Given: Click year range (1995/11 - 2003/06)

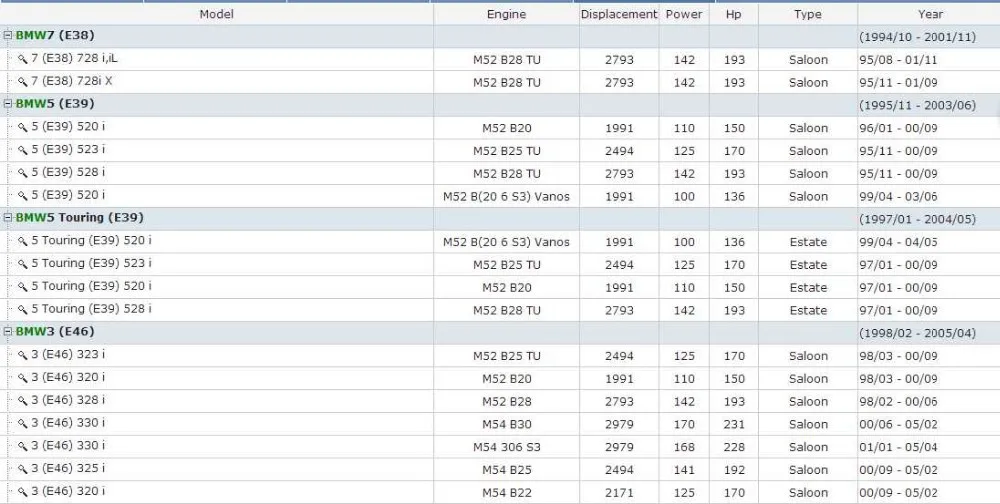Looking at the screenshot, I should (x=917, y=105).
